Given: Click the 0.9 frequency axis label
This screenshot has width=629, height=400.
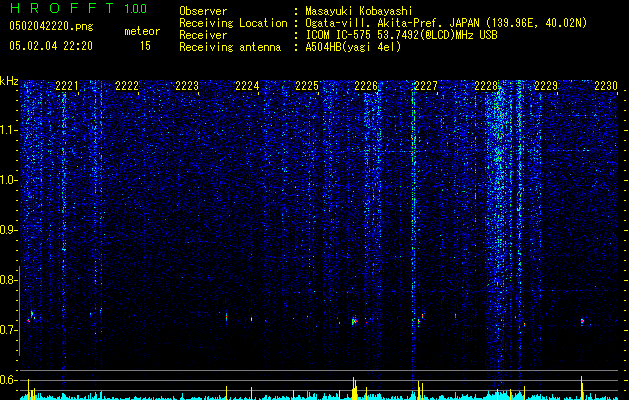Looking at the screenshot, I should tap(9, 230).
